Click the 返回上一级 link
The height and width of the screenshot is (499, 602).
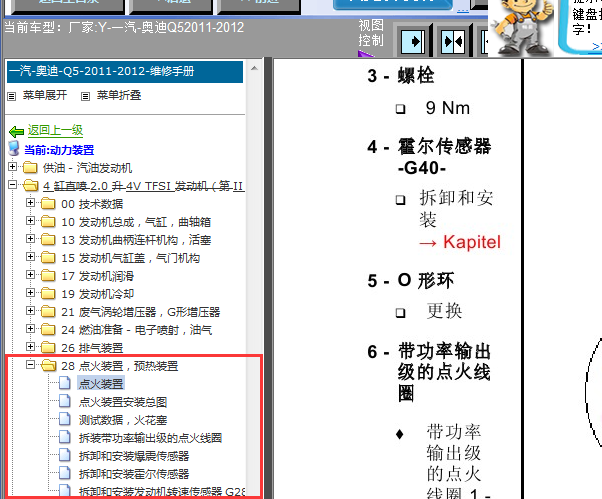[55, 131]
